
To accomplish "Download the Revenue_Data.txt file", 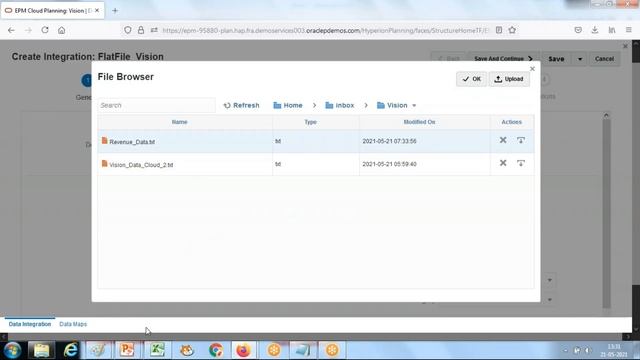I will click(521, 140).
